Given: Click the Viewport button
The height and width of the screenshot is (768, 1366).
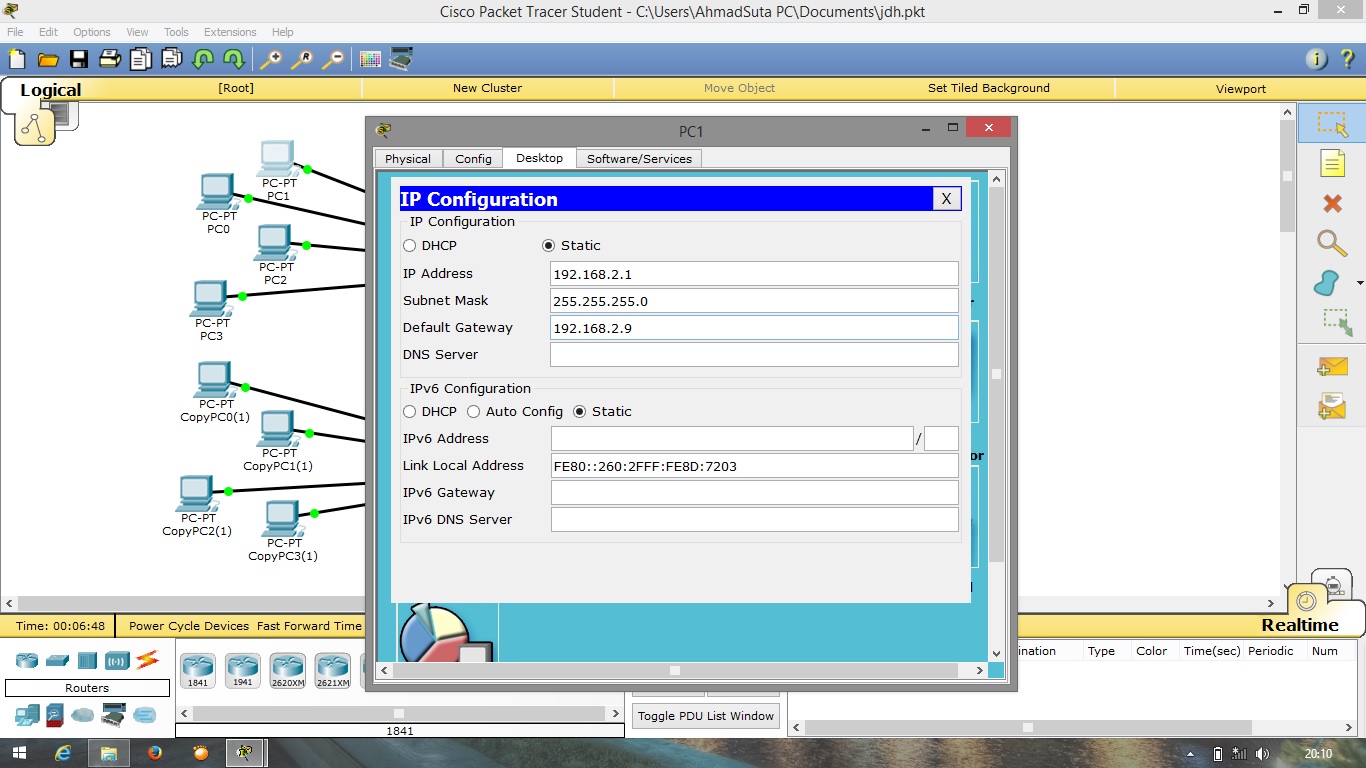Looking at the screenshot, I should (1240, 88).
